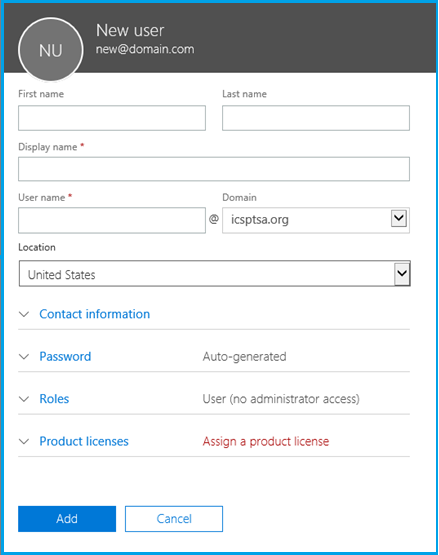This screenshot has width=439, height=555.
Task: Expand Contact information chevron icon
Action: click(x=24, y=314)
